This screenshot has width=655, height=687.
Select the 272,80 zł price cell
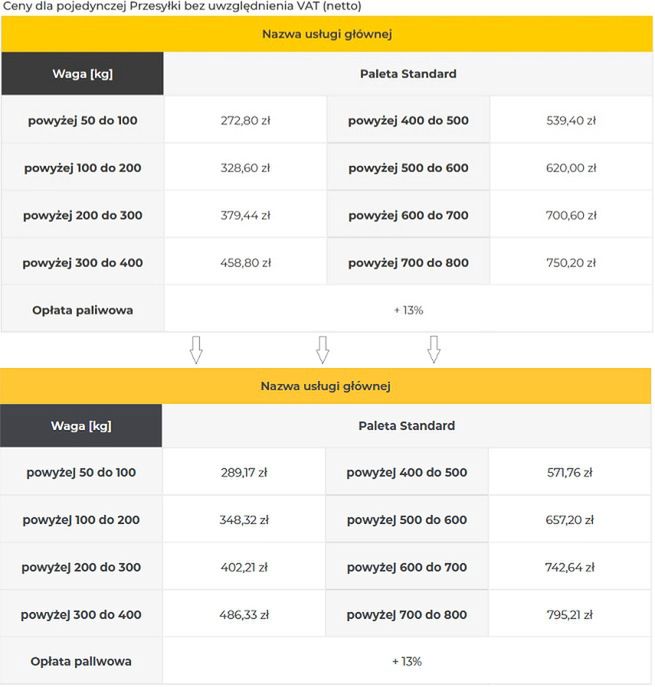245,121
